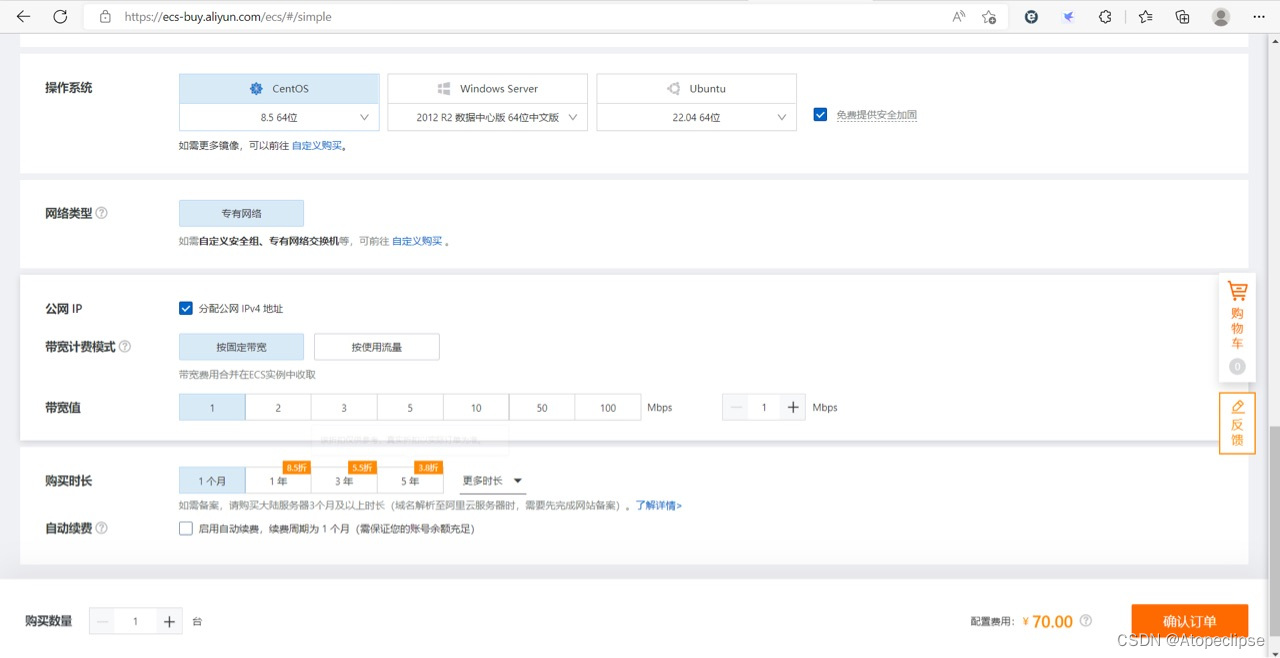Open the Favorites list toolbar icon
This screenshot has height=658, width=1280.
[1145, 17]
